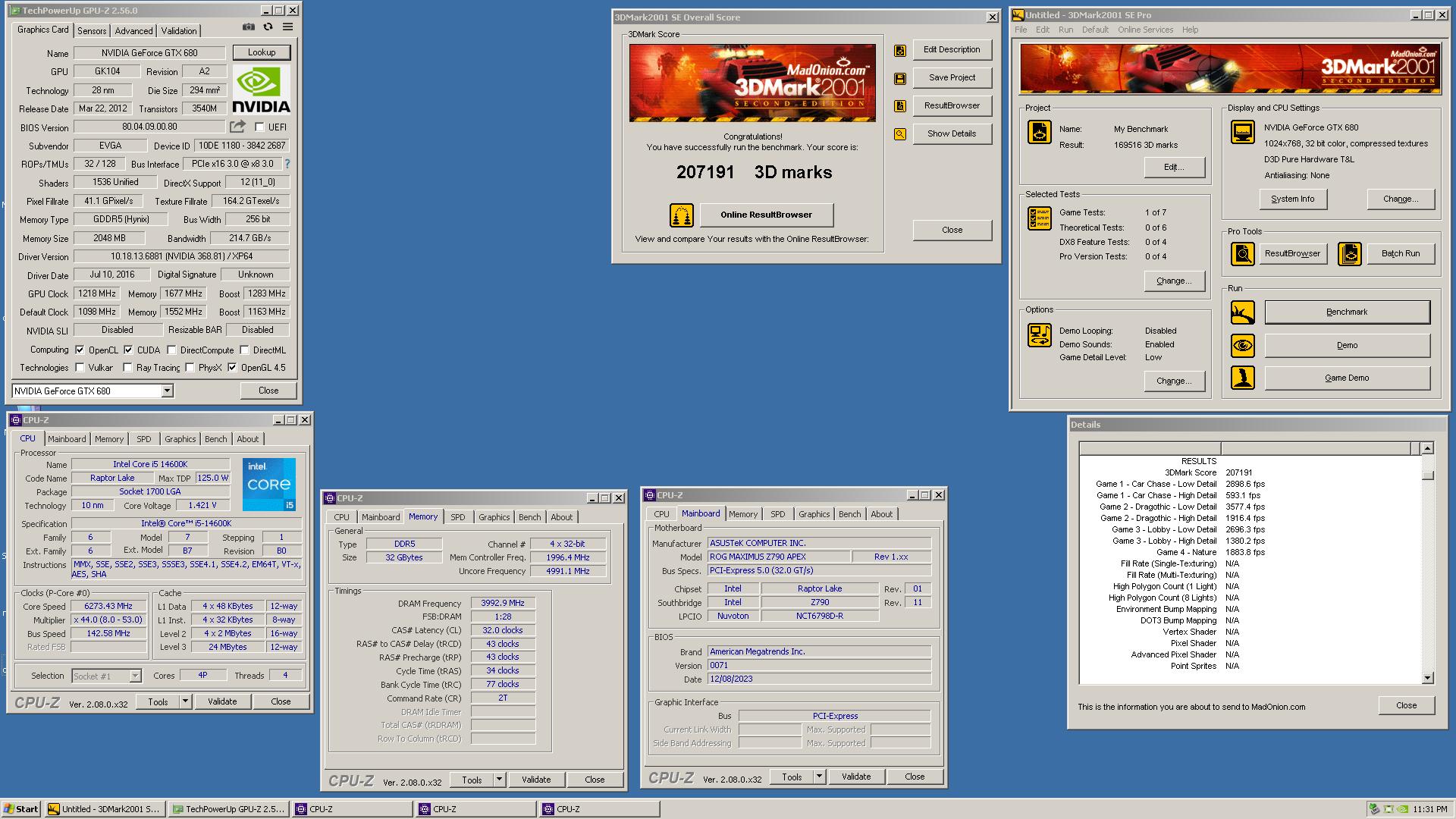The width and height of the screenshot is (1456, 819).
Task: Toggle DirectCompute checkbox
Action: [x=171, y=350]
